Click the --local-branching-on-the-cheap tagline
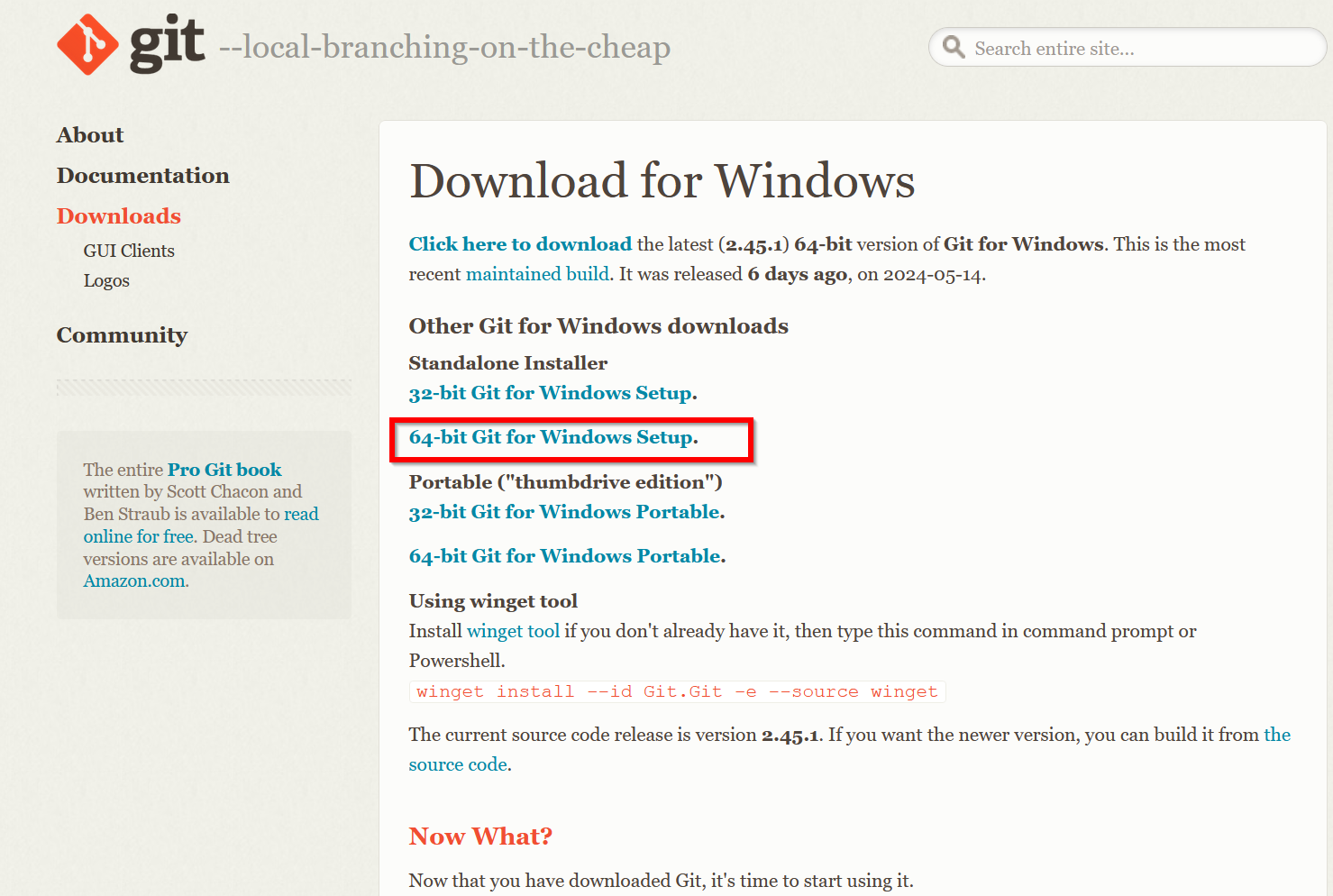Viewport: 1333px width, 896px height. pyautogui.click(x=444, y=47)
